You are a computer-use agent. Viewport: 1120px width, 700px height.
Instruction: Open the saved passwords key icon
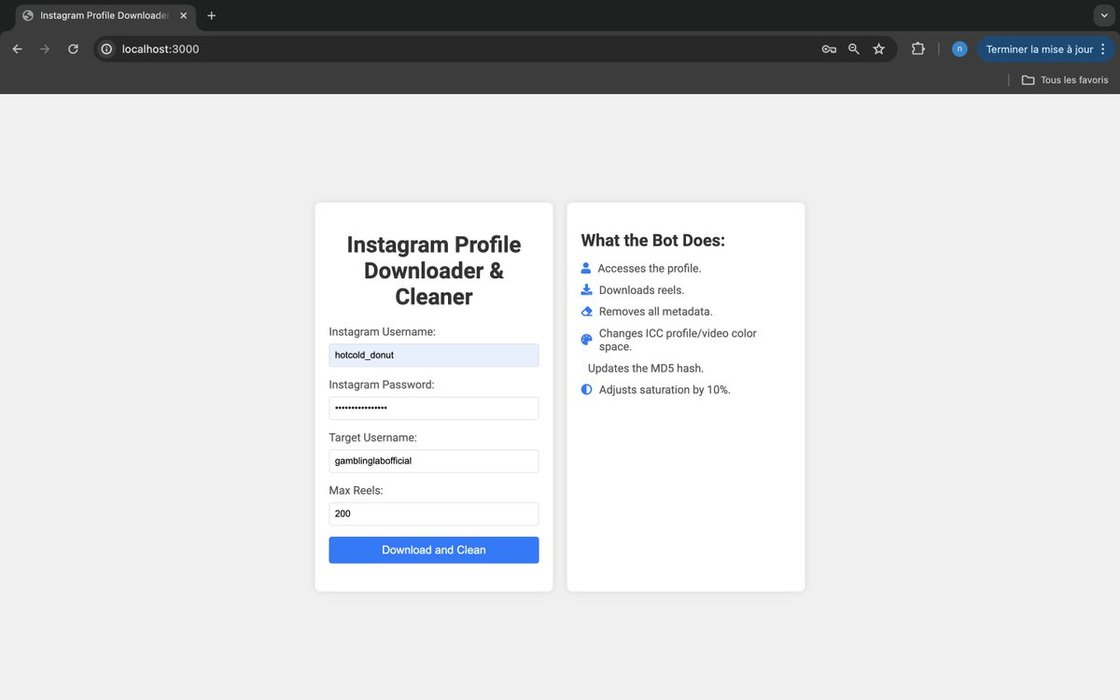829,49
